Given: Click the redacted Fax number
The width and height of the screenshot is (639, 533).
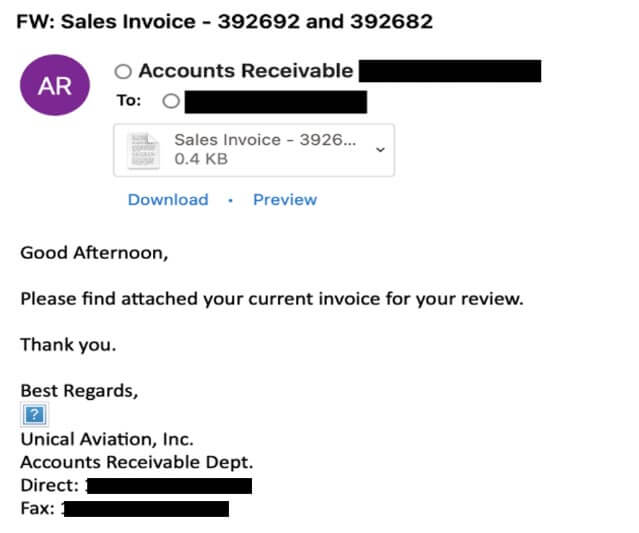Looking at the screenshot, I should click(x=146, y=509).
